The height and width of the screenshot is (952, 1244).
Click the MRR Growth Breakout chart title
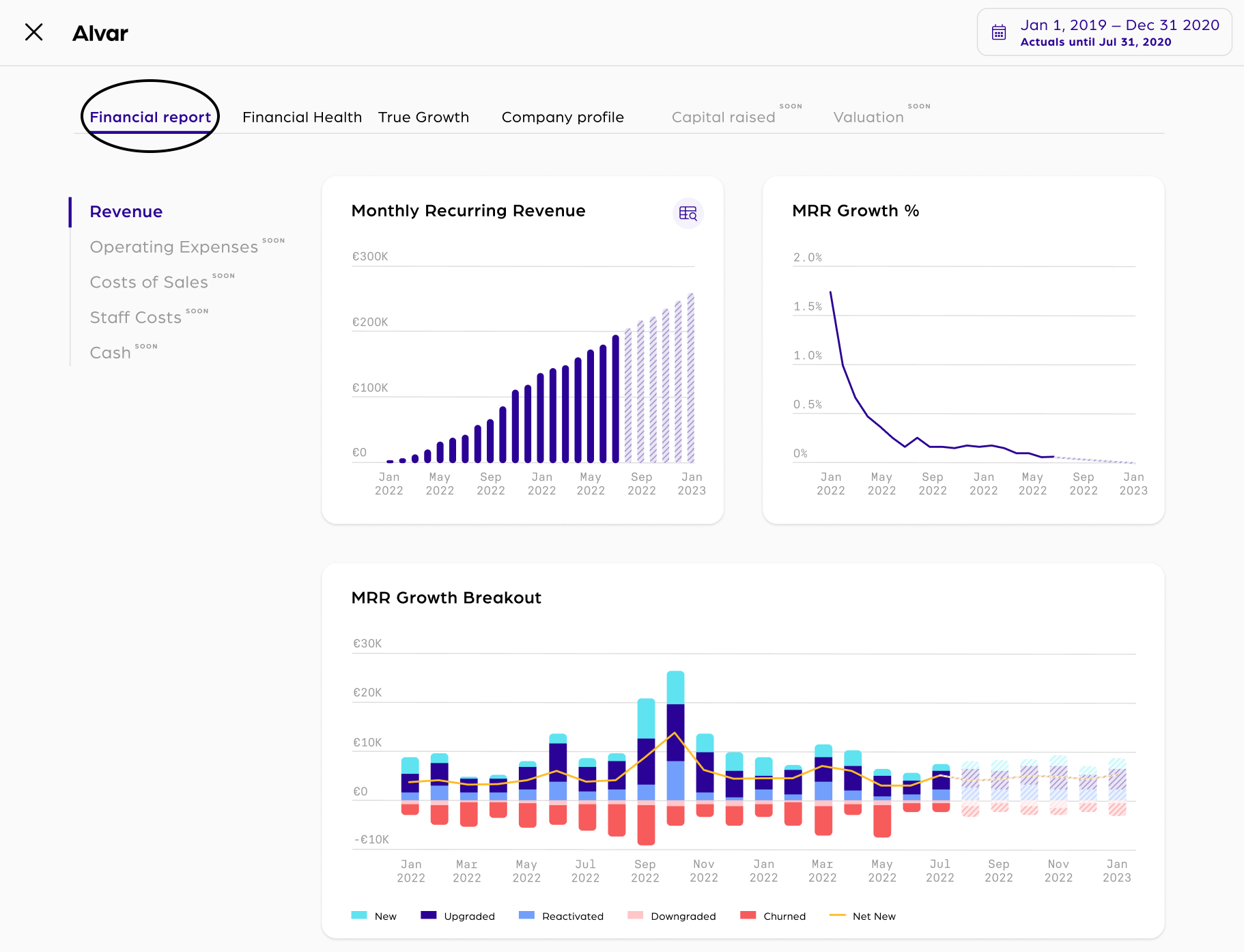(x=447, y=598)
